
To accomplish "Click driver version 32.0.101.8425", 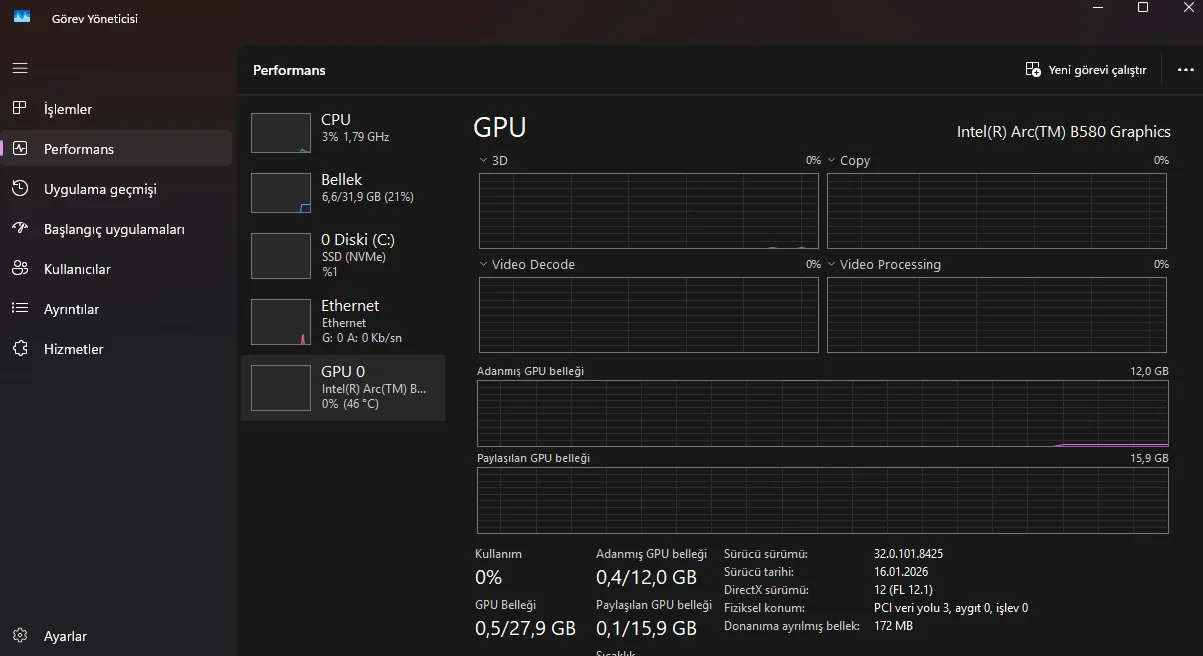I will (x=908, y=553).
